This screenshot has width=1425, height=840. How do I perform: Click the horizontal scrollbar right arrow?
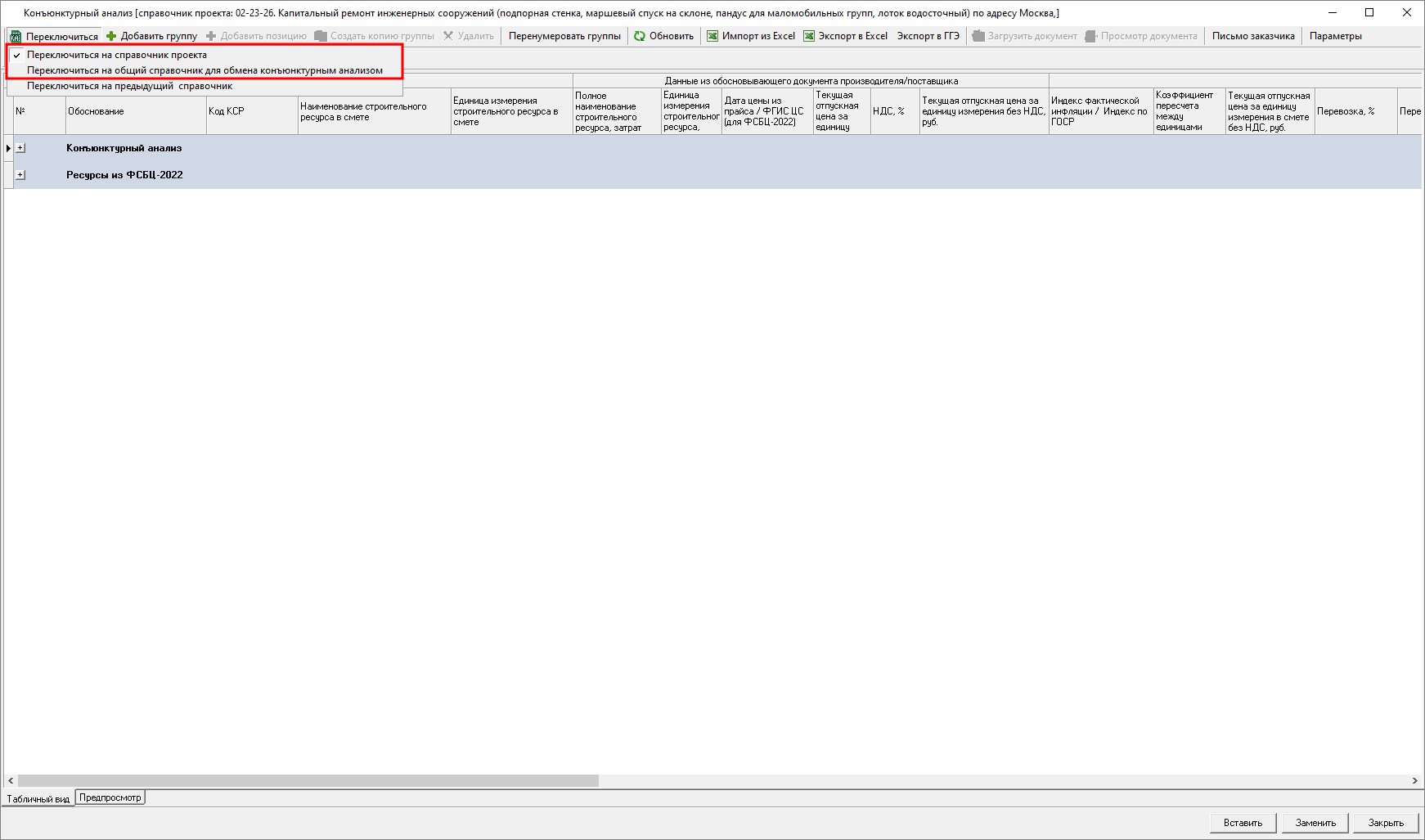(x=1414, y=781)
